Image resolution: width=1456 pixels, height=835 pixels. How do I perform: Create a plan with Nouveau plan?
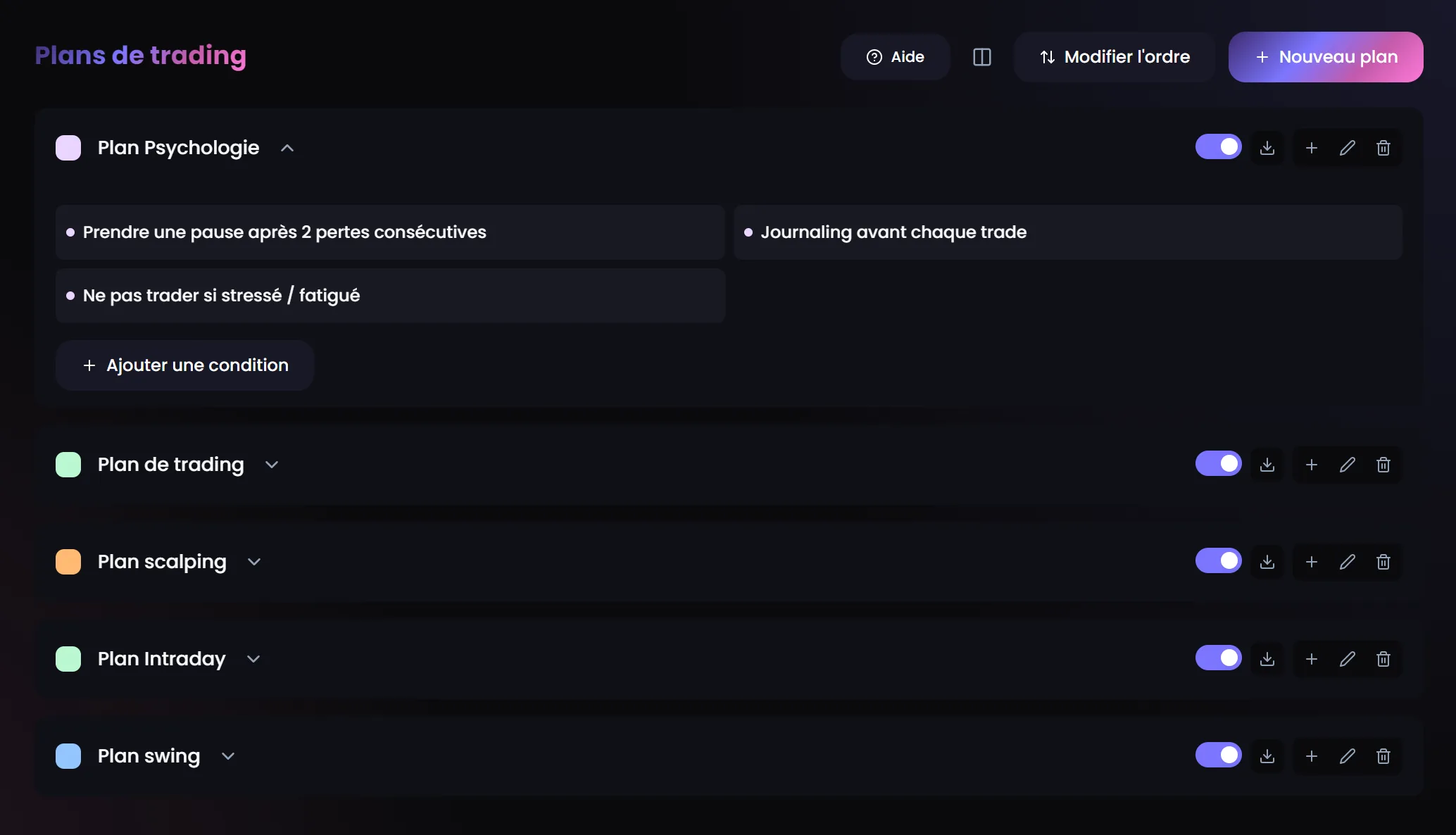click(x=1326, y=57)
